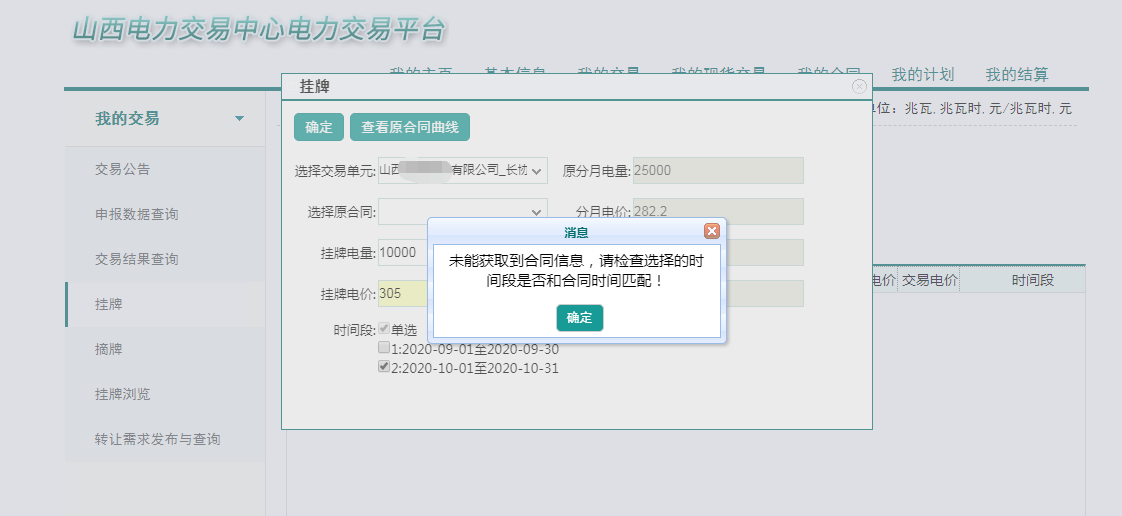Select 摘牌 in the sidebar
Image resolution: width=1122 pixels, height=516 pixels.
pyautogui.click(x=109, y=349)
